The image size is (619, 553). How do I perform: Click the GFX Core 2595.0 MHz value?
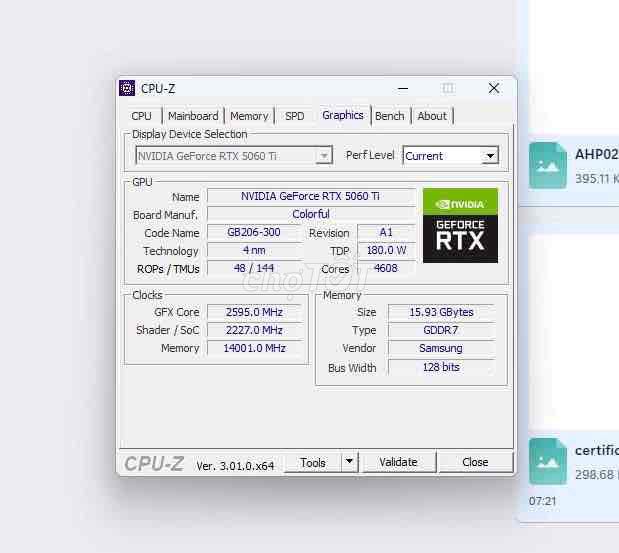tap(255, 312)
